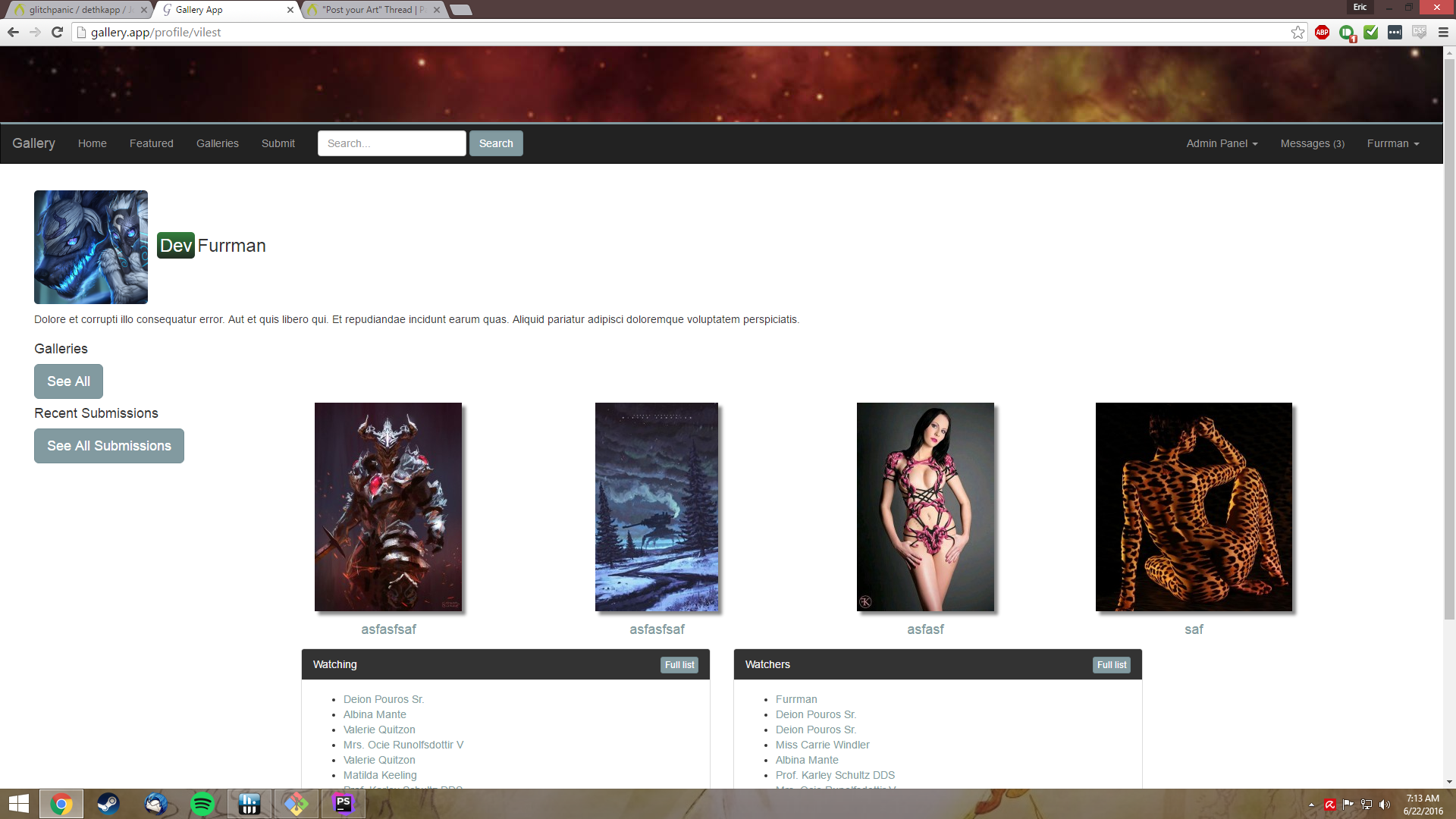Screen dimensions: 1456x819
Task: Open the Watchers panel Full list
Action: [1112, 665]
